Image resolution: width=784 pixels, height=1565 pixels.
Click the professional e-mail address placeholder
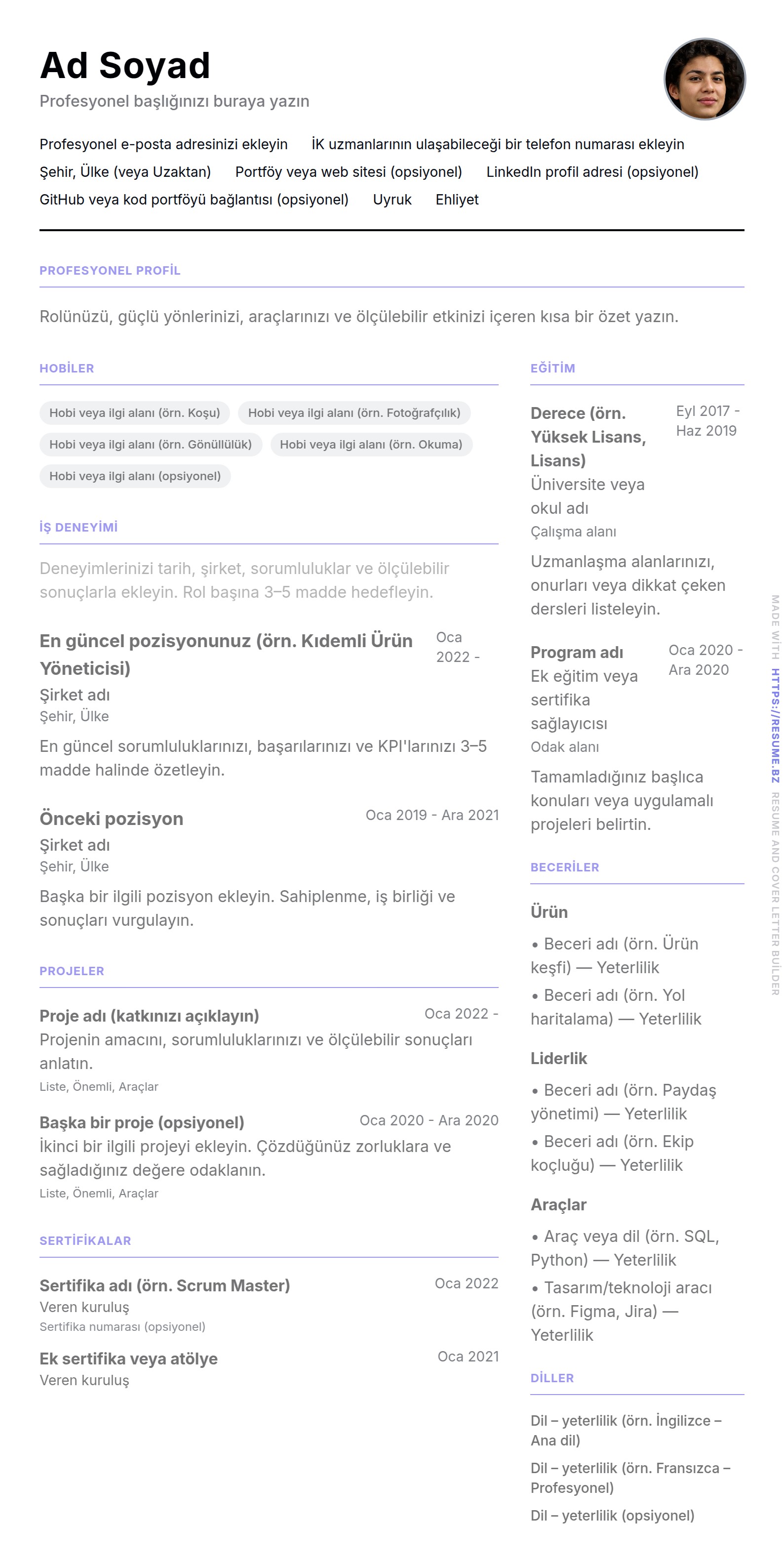[163, 144]
